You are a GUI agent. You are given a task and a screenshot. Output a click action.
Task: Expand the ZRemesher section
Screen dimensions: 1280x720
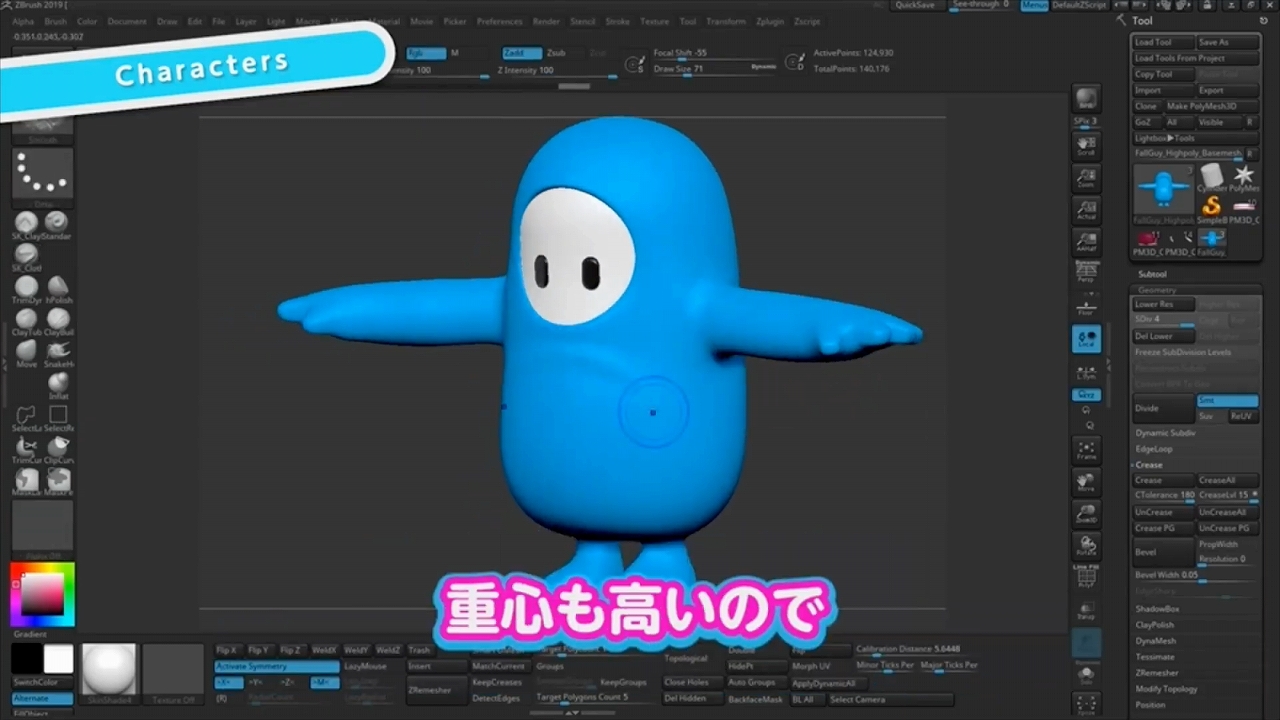1157,673
